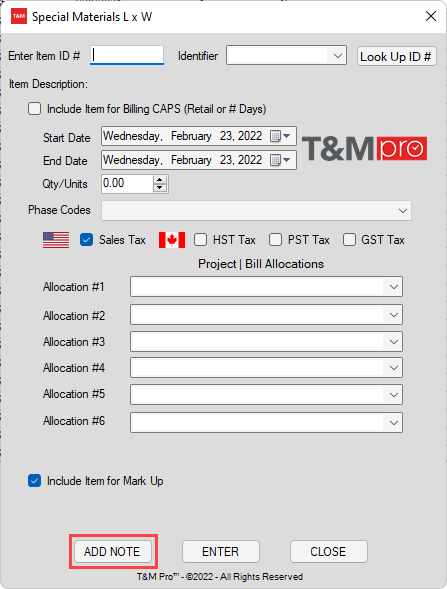Click the Canadian flag icon
This screenshot has height=589, width=447.
(172, 240)
